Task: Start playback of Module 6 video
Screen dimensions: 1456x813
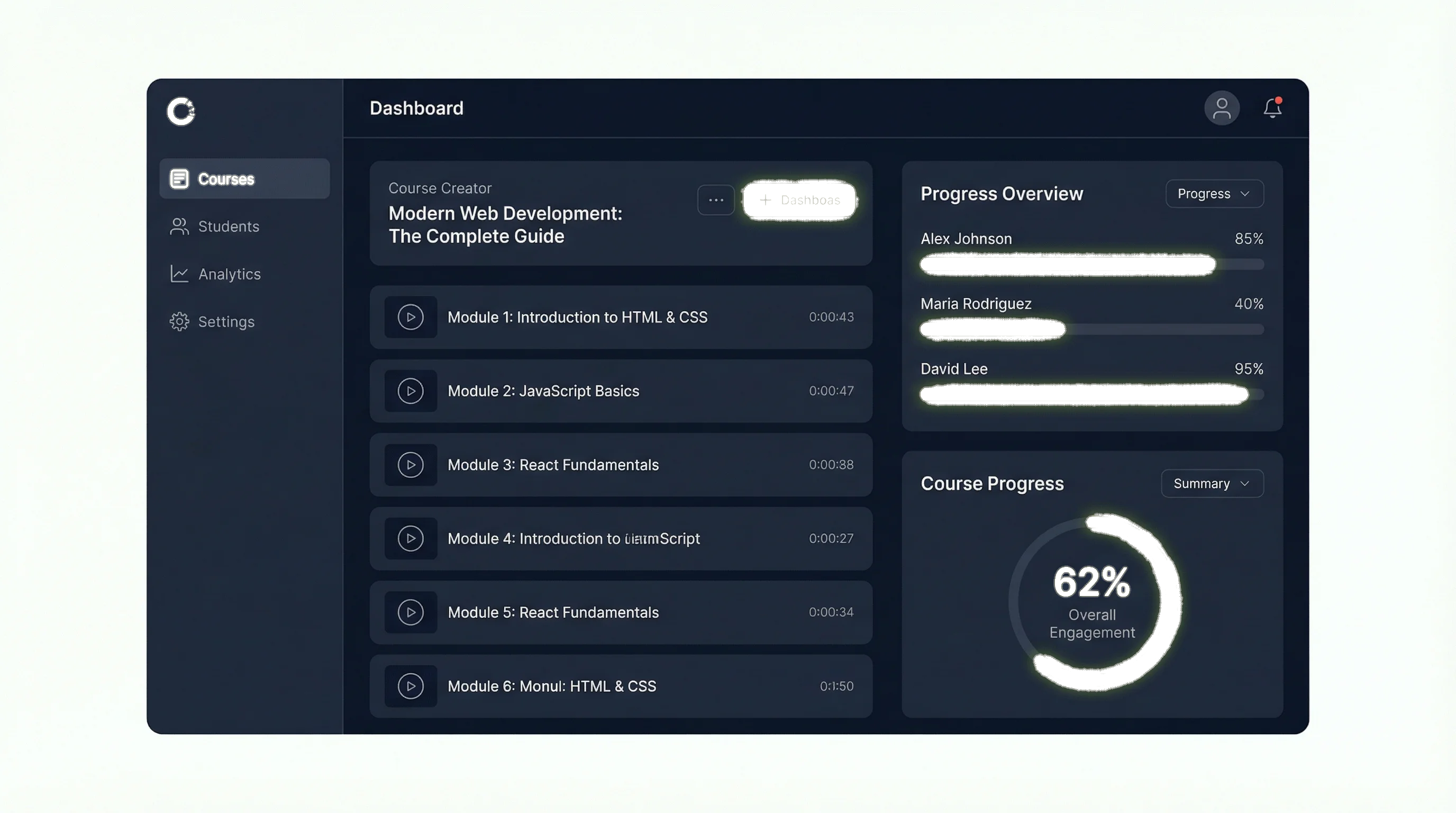Action: click(411, 686)
